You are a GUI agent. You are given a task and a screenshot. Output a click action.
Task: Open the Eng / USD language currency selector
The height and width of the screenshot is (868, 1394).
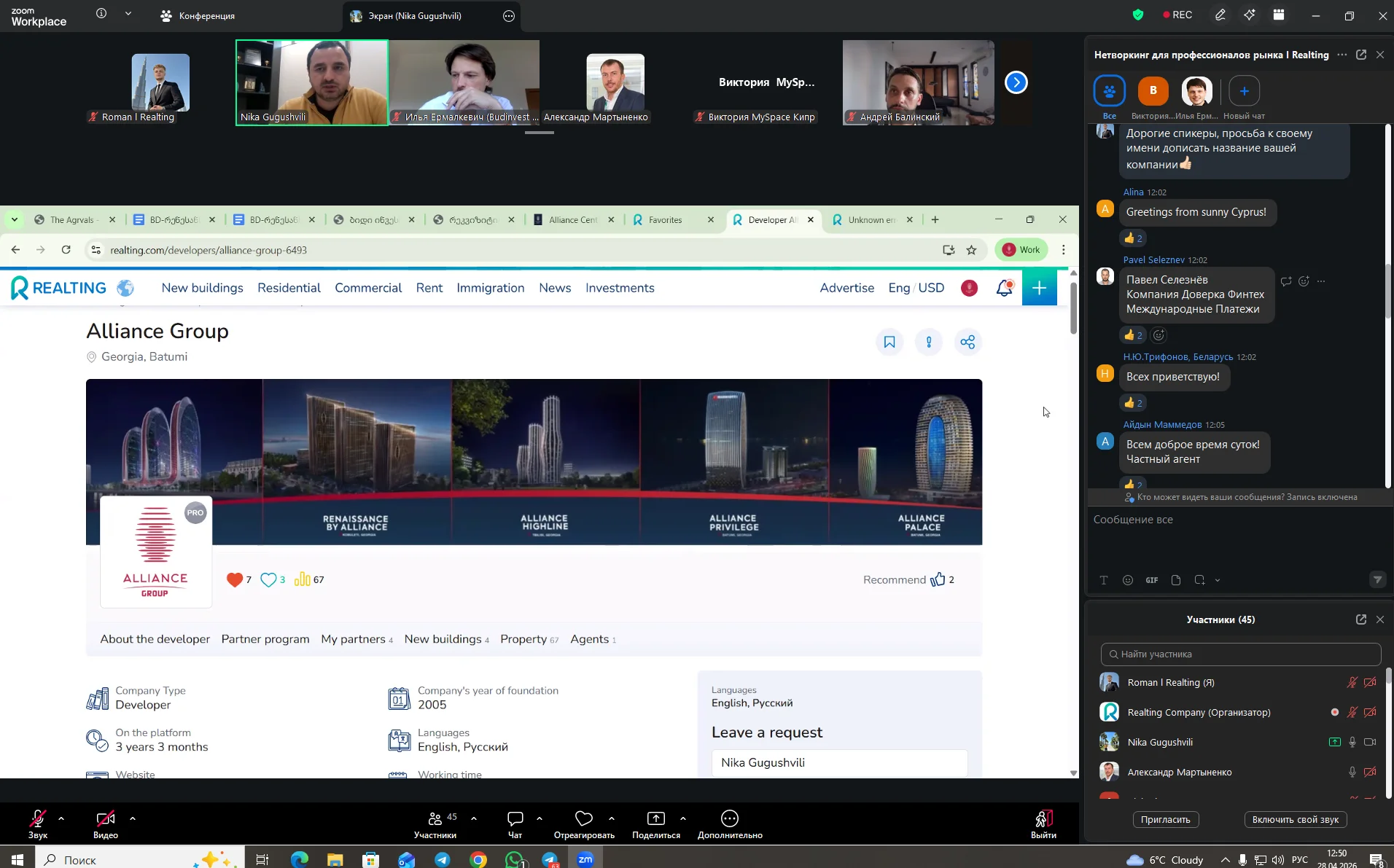coord(916,288)
